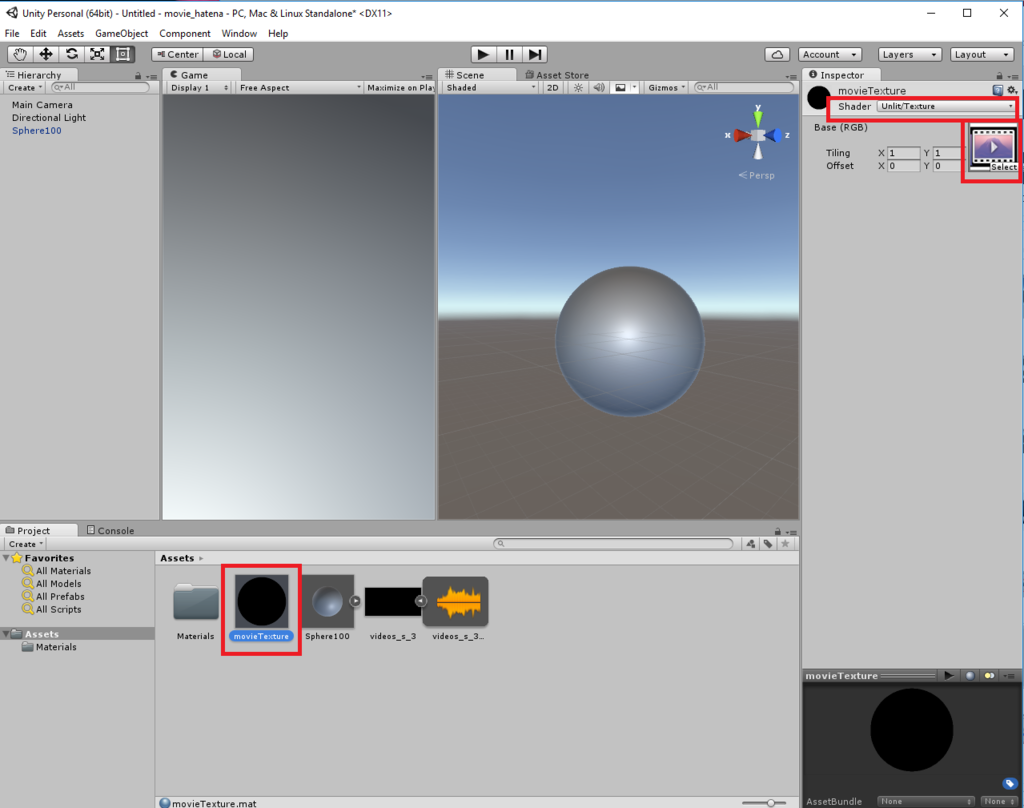
Task: Click the scene gizmo blue Z axis cone
Action: click(x=773, y=135)
